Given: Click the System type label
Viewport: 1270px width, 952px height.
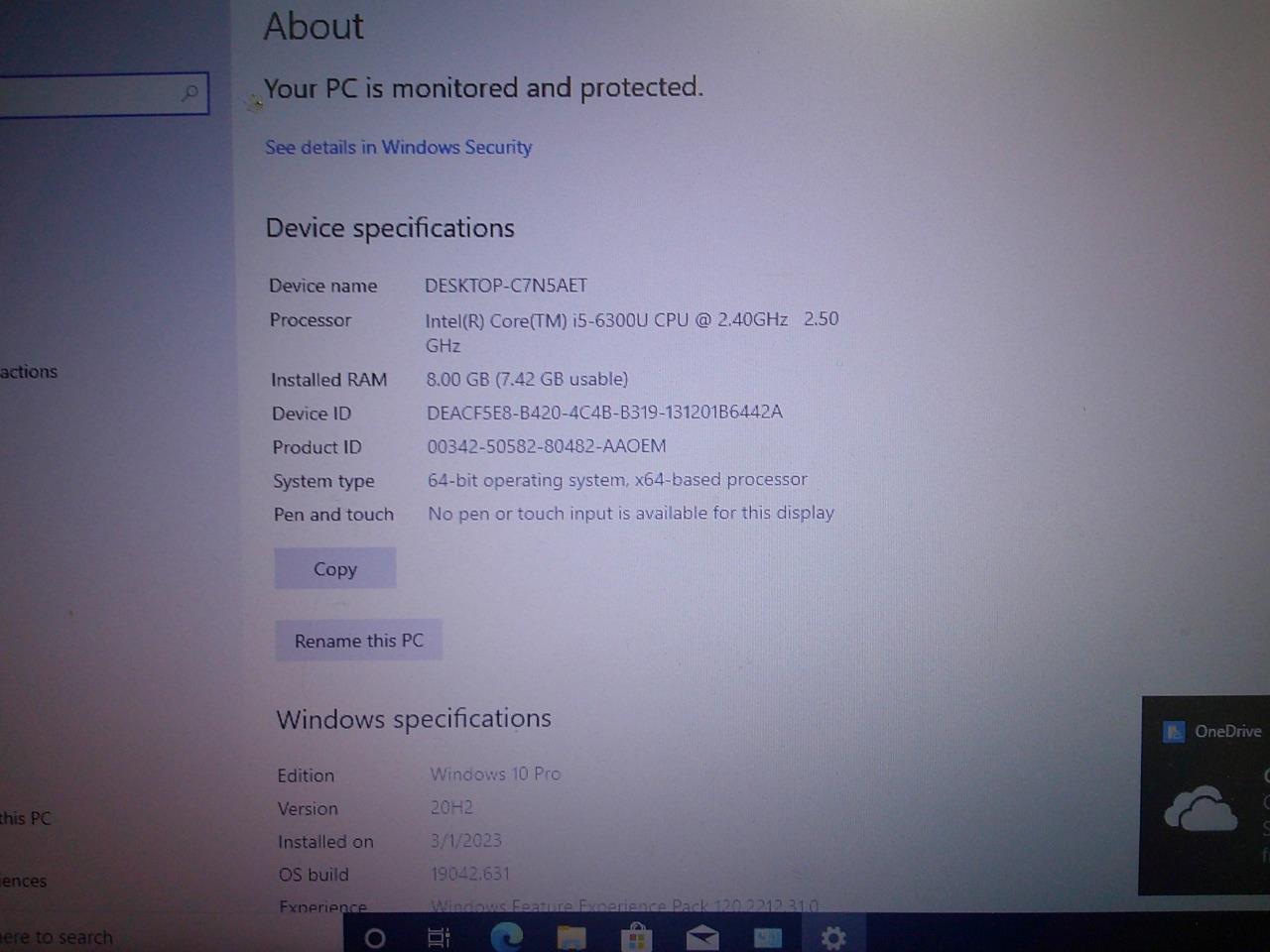Looking at the screenshot, I should [323, 481].
